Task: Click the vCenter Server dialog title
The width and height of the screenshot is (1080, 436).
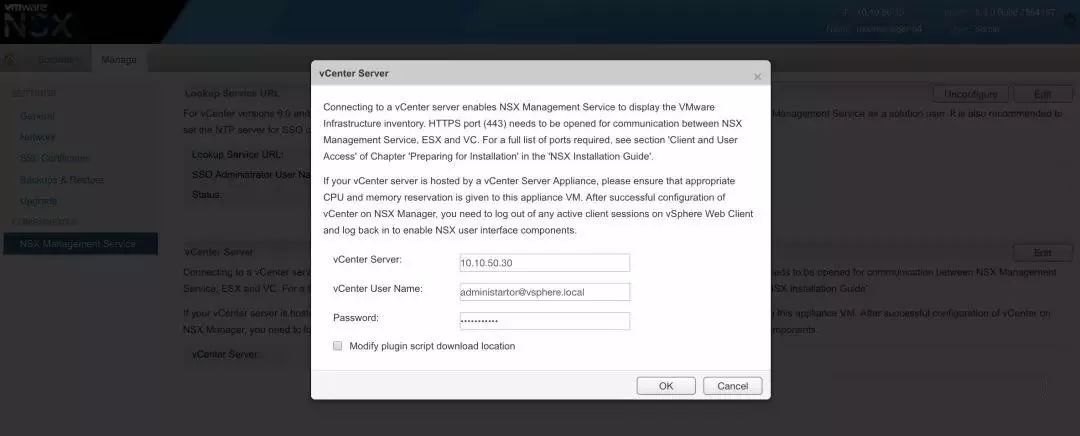Action: coord(353,73)
